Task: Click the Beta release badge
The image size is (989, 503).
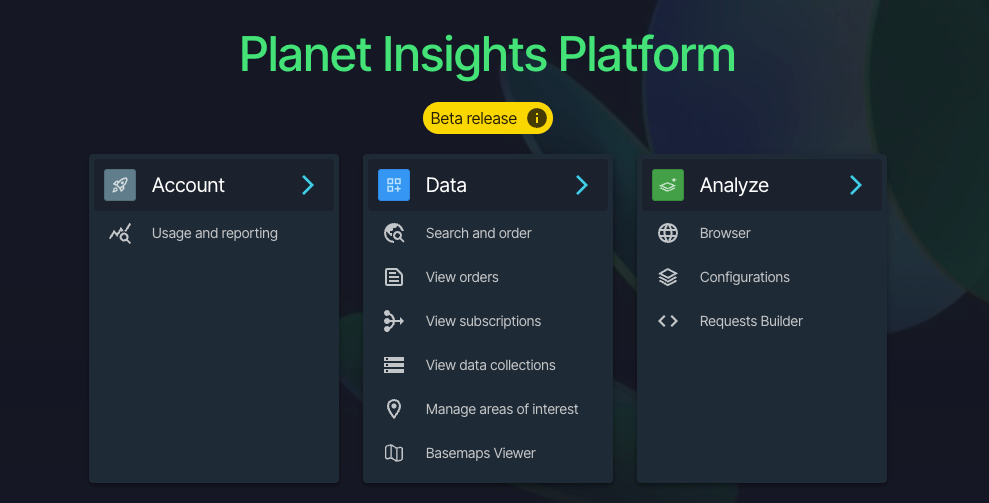Action: [x=488, y=118]
